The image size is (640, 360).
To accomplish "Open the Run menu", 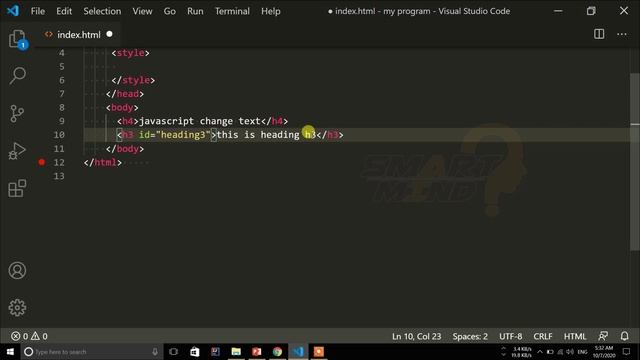I will (x=195, y=11).
